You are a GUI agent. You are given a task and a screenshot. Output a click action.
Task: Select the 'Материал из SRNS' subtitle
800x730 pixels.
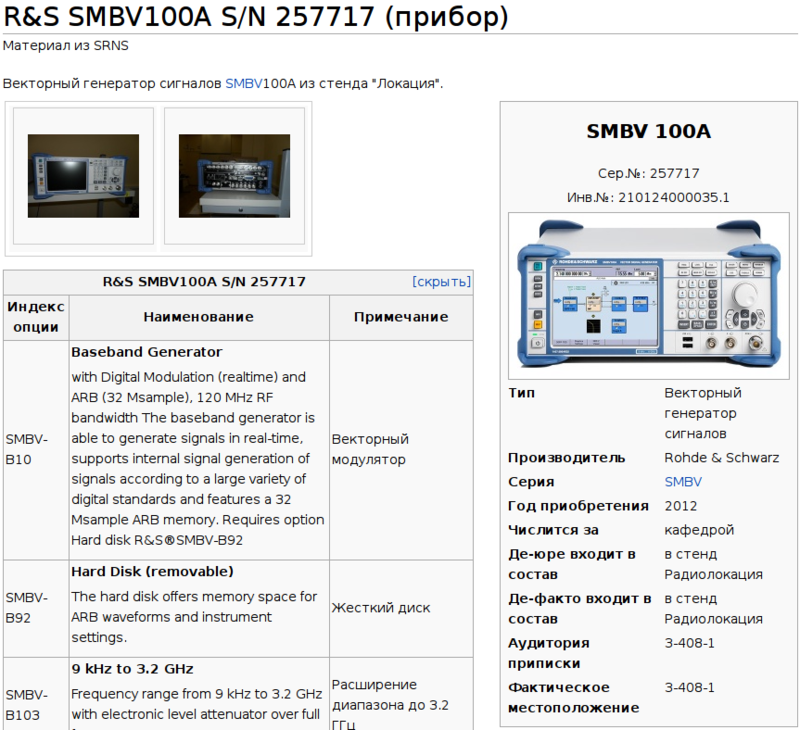pos(65,45)
